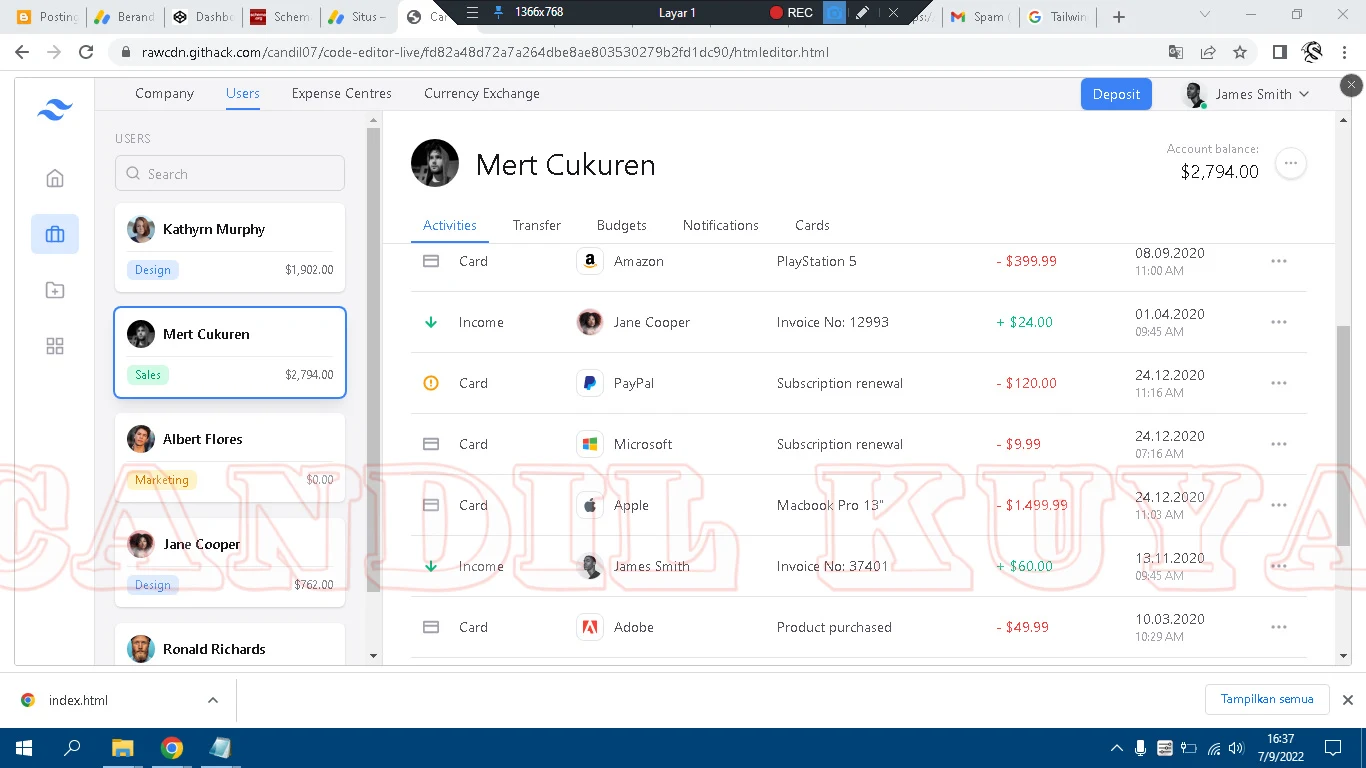Open more options for the Apple transaction
Image resolution: width=1366 pixels, height=768 pixels.
[x=1278, y=505]
